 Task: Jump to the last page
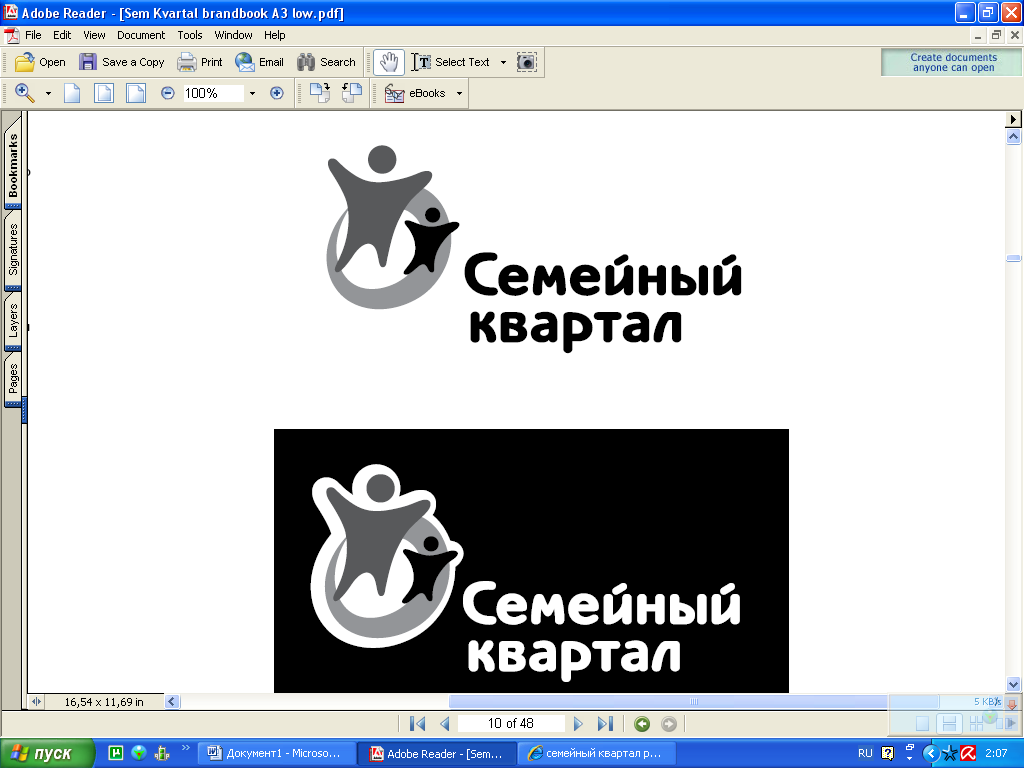point(605,724)
